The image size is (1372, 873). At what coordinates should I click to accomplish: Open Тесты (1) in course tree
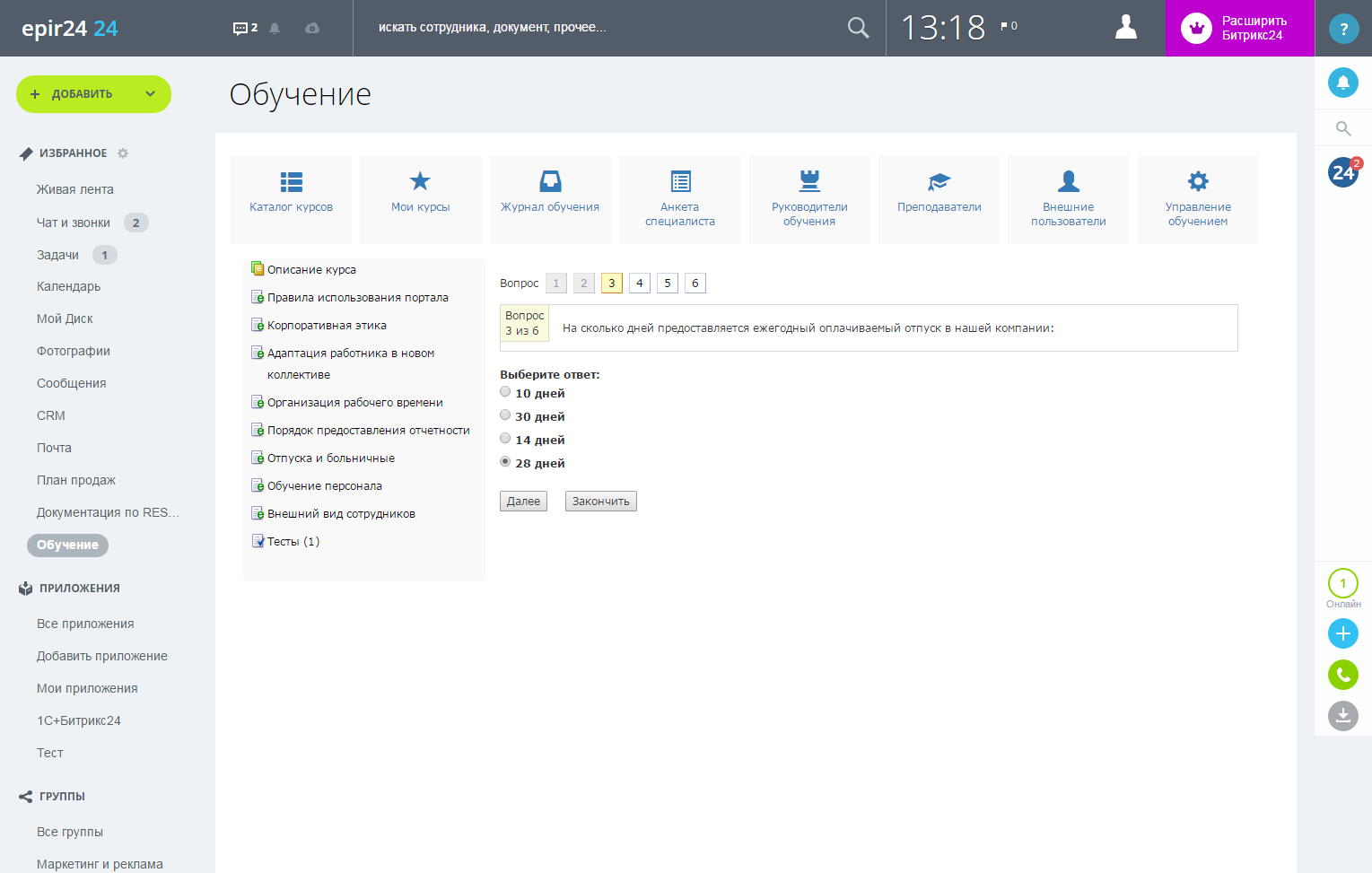click(293, 541)
